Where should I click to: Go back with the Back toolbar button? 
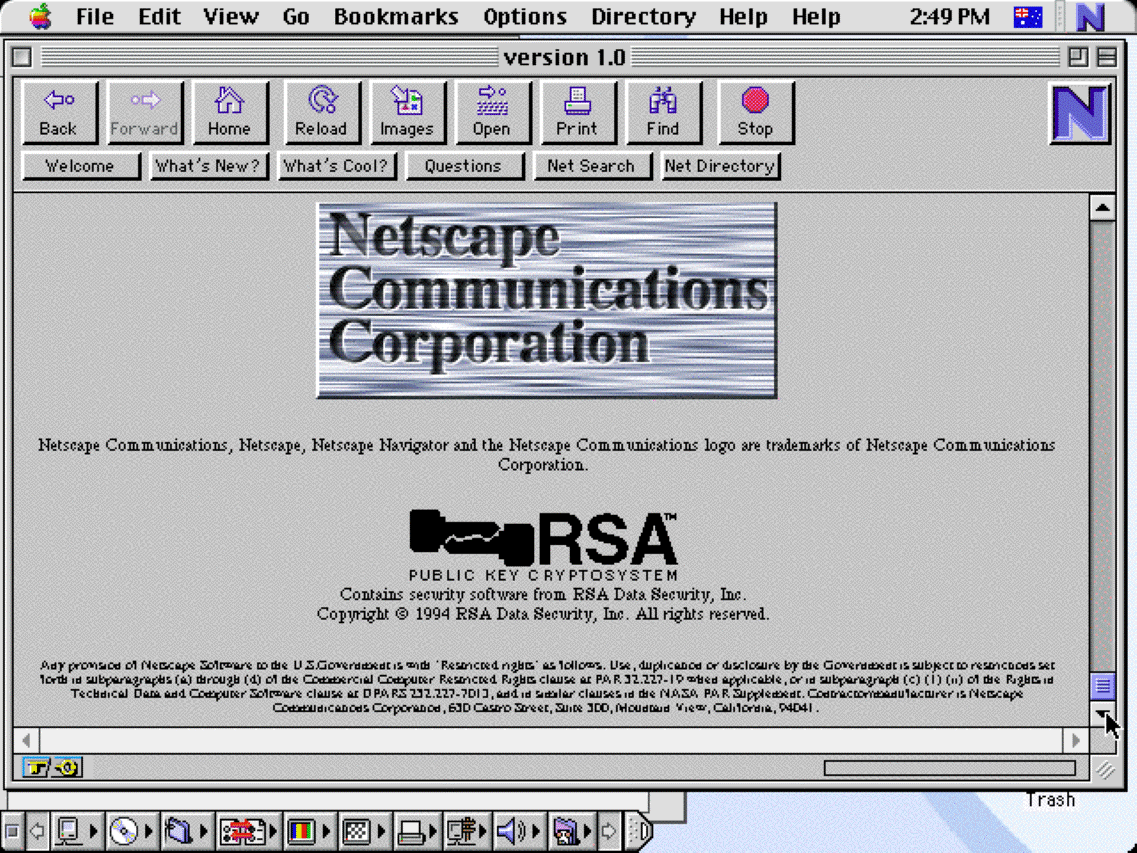(x=59, y=112)
